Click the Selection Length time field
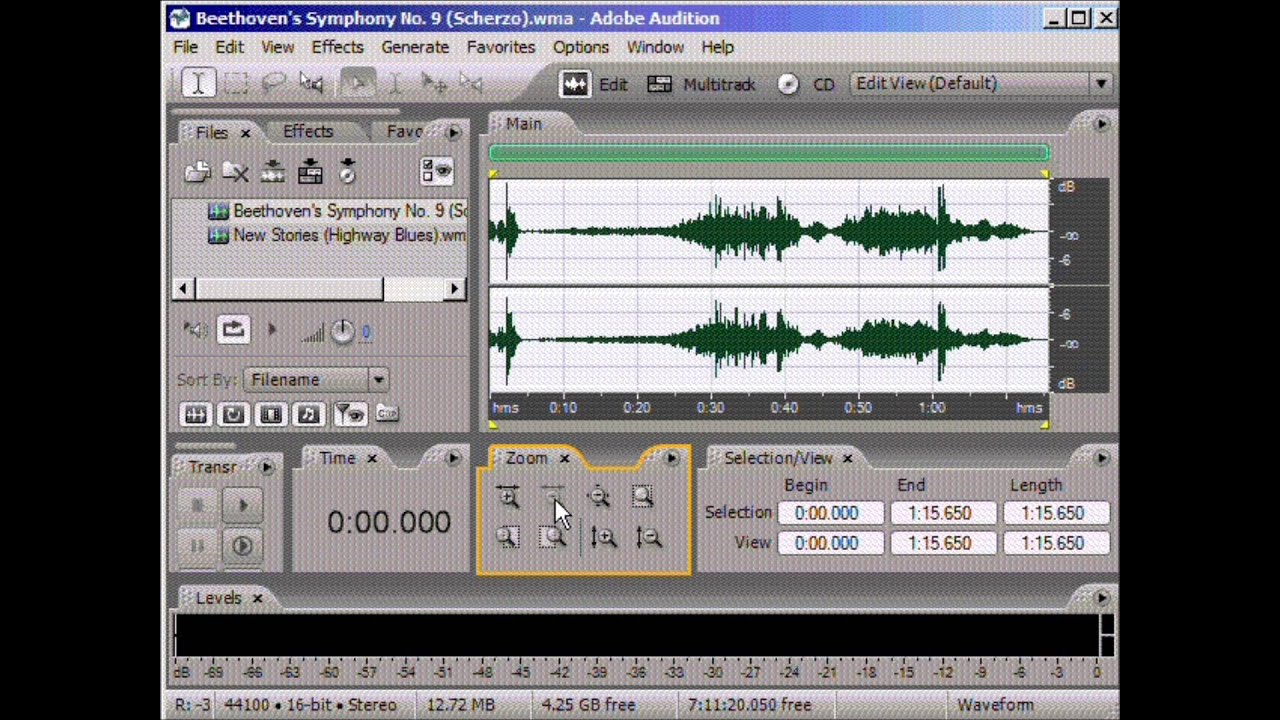Image resolution: width=1280 pixels, height=720 pixels. pos(1056,513)
